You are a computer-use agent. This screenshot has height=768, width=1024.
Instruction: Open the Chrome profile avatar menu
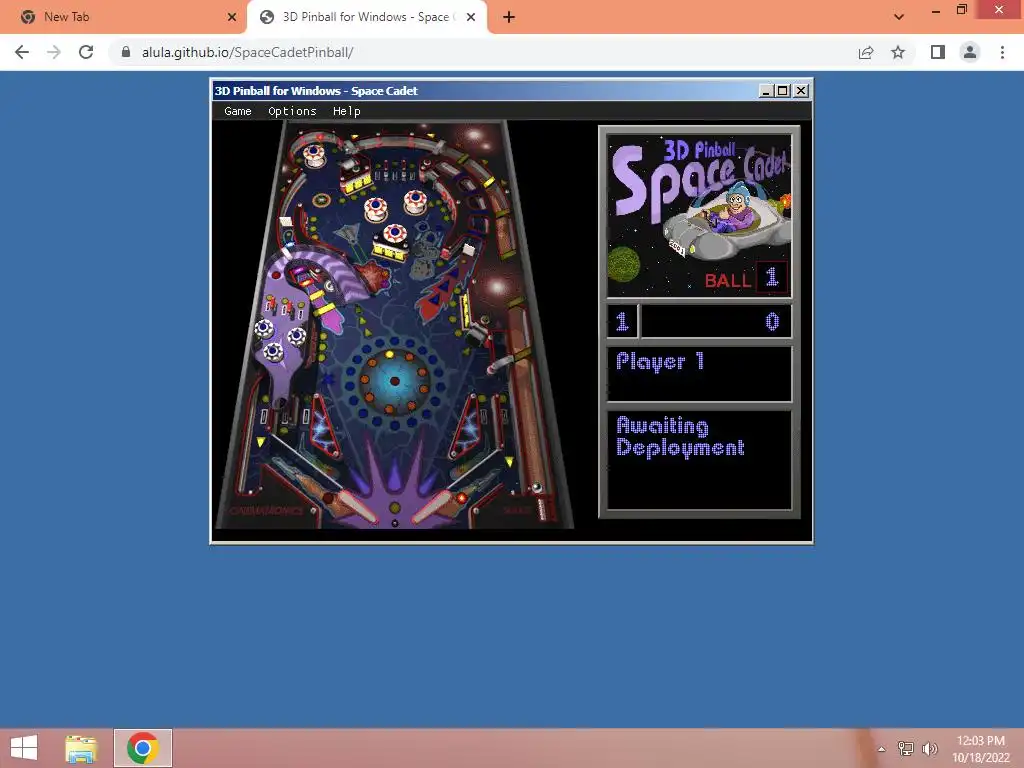click(970, 52)
